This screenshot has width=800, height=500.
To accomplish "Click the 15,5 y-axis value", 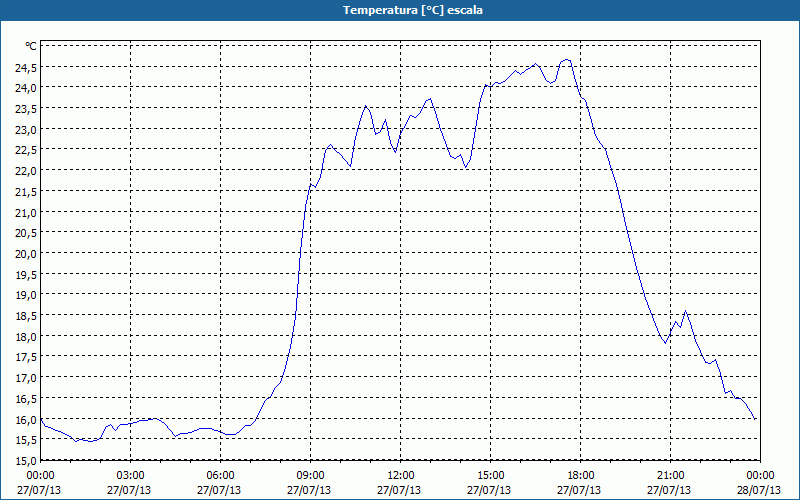I will tap(26, 440).
